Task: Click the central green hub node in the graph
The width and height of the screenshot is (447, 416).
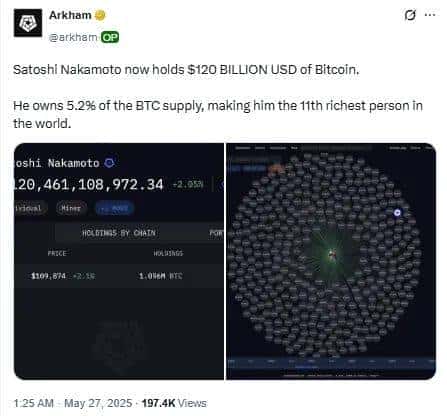Action: 332,254
